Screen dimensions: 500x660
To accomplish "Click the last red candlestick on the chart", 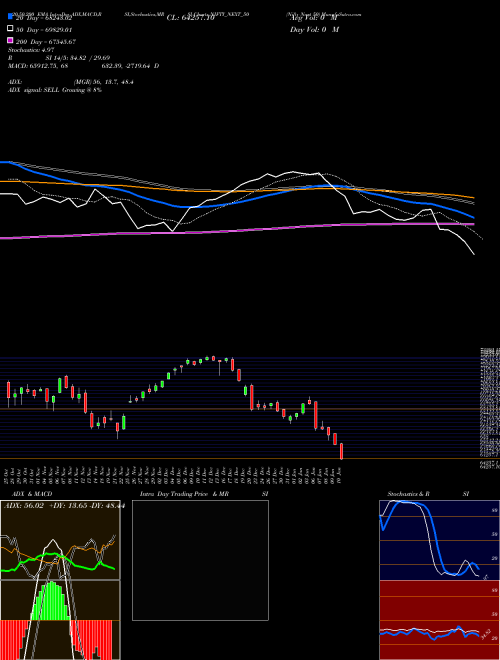I will coord(341,451).
